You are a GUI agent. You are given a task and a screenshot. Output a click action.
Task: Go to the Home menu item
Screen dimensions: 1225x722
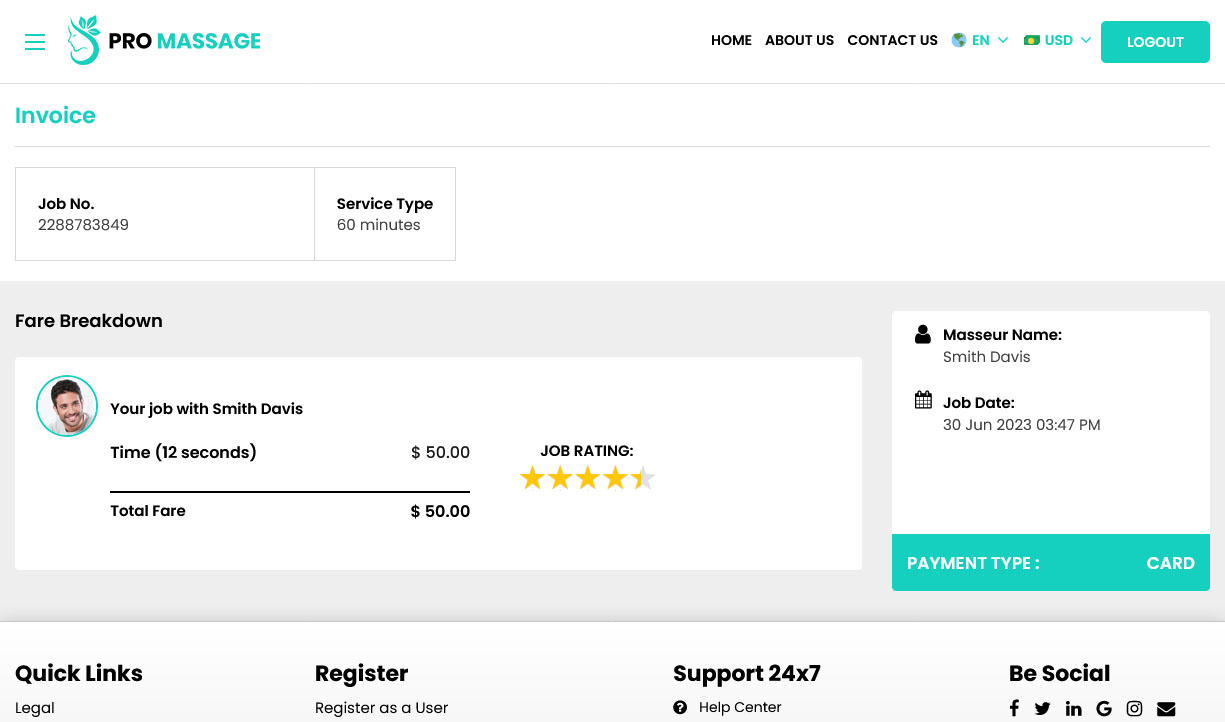click(731, 41)
